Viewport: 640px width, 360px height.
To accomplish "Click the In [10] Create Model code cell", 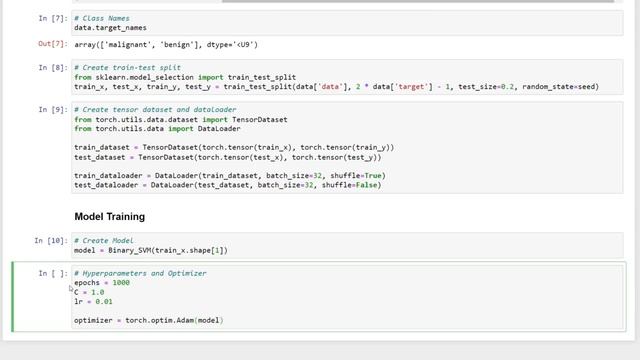I will coord(347,245).
